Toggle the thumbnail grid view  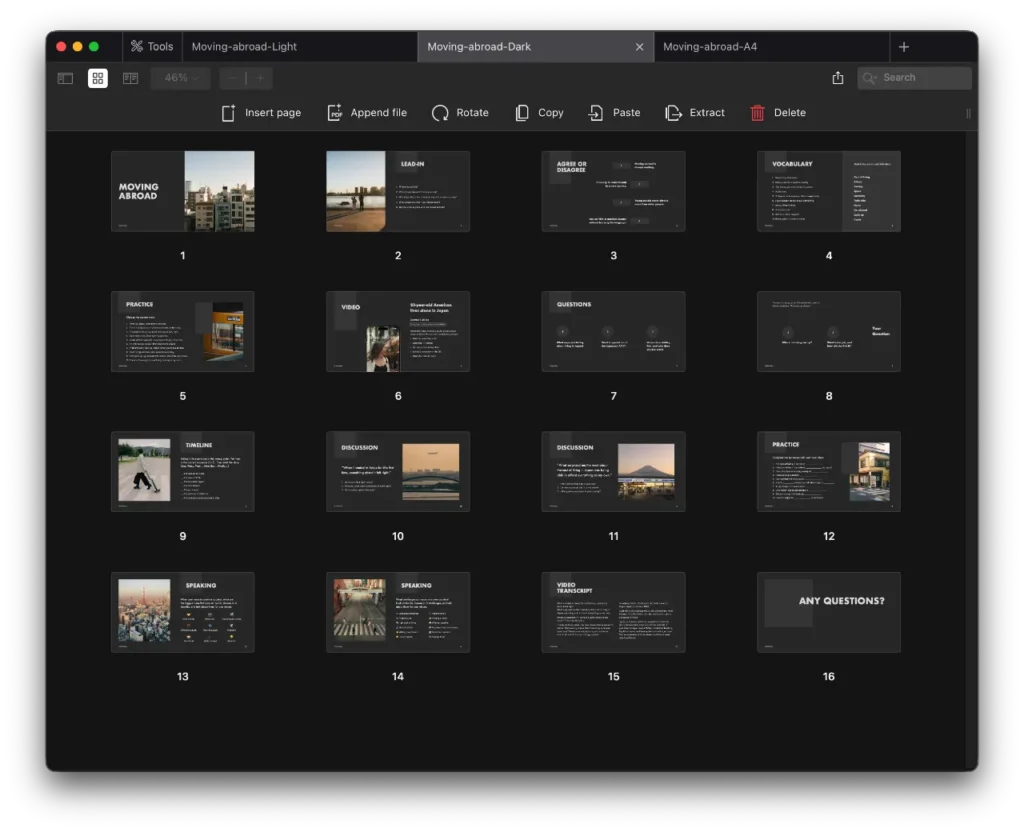coord(98,78)
